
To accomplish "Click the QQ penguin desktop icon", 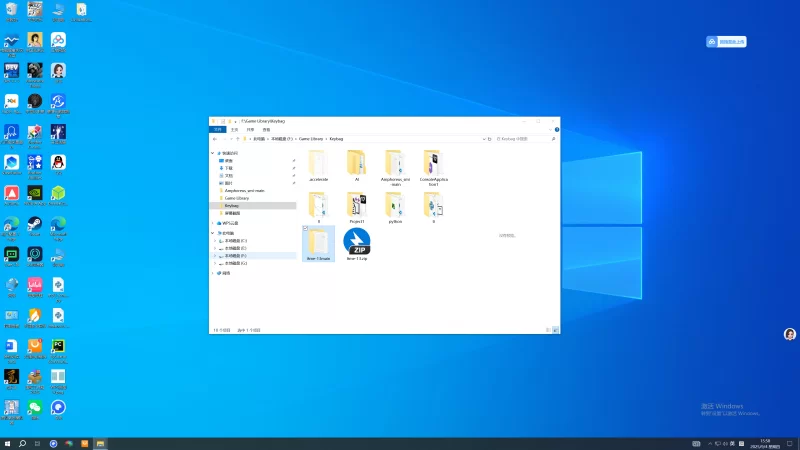I will 59,162.
